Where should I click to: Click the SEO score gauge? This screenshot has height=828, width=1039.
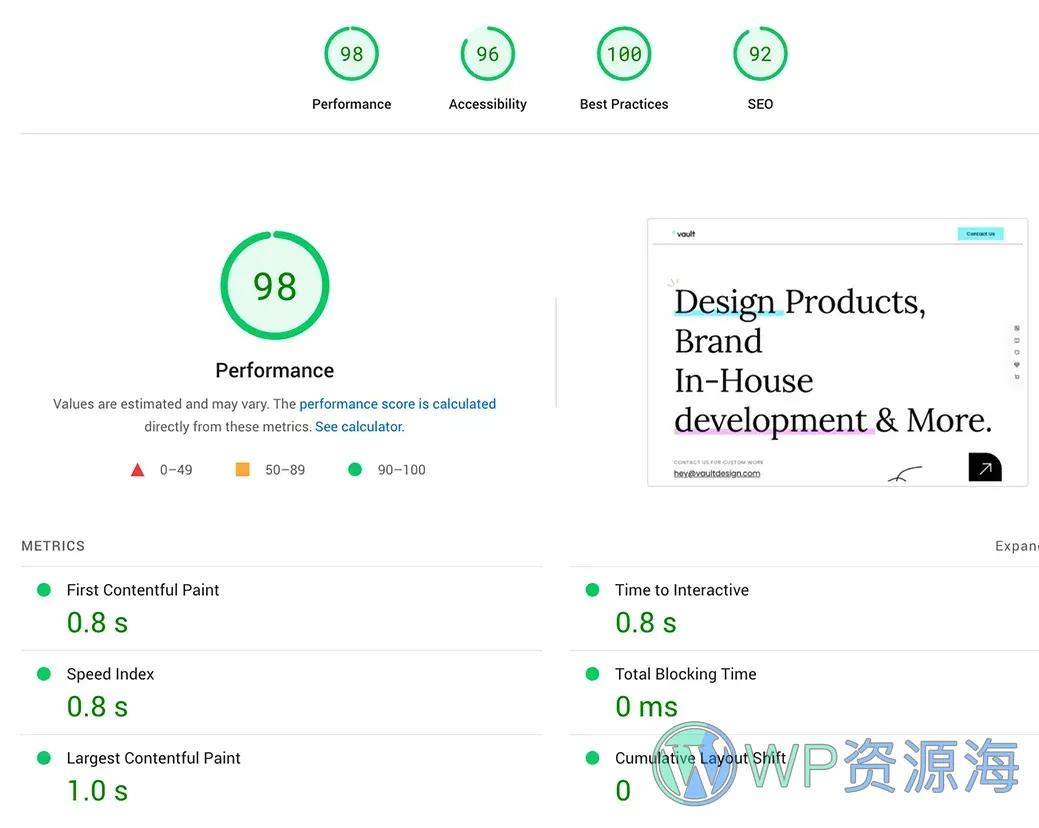760,53
